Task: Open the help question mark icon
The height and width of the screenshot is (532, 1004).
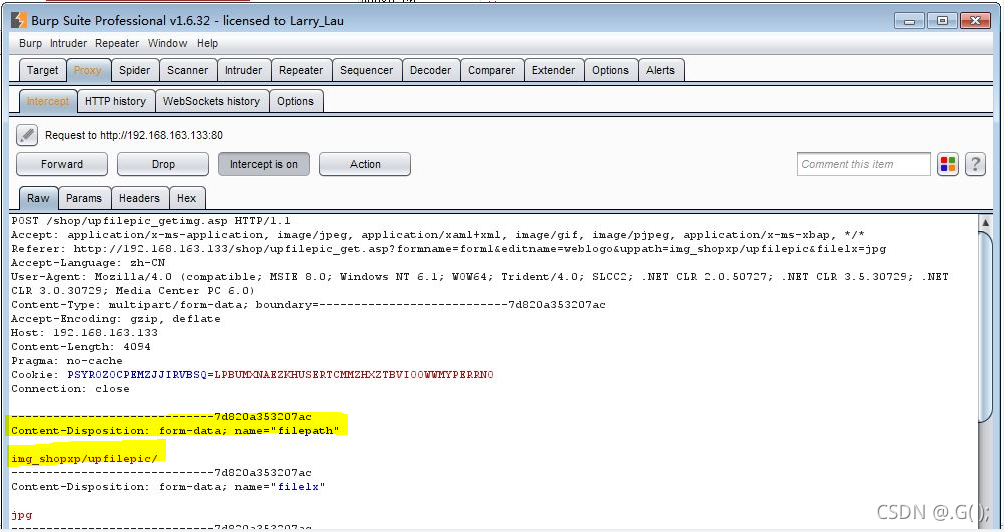Action: pyautogui.click(x=975, y=165)
